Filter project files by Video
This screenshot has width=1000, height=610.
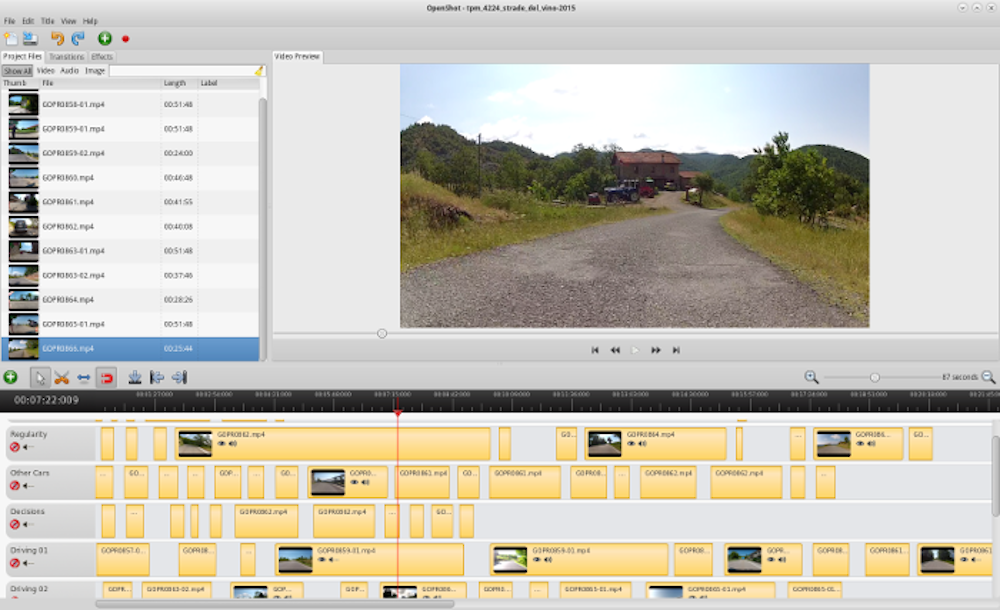pyautogui.click(x=46, y=71)
